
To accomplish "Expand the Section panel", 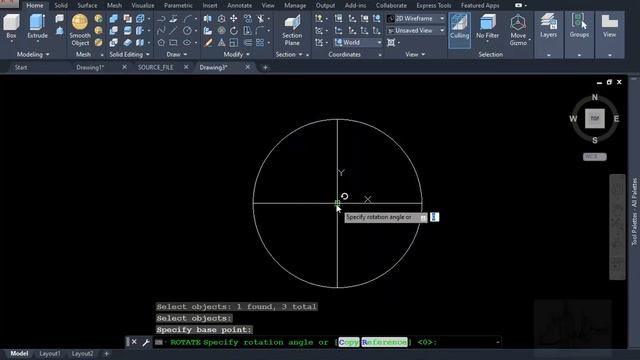I will [289, 54].
